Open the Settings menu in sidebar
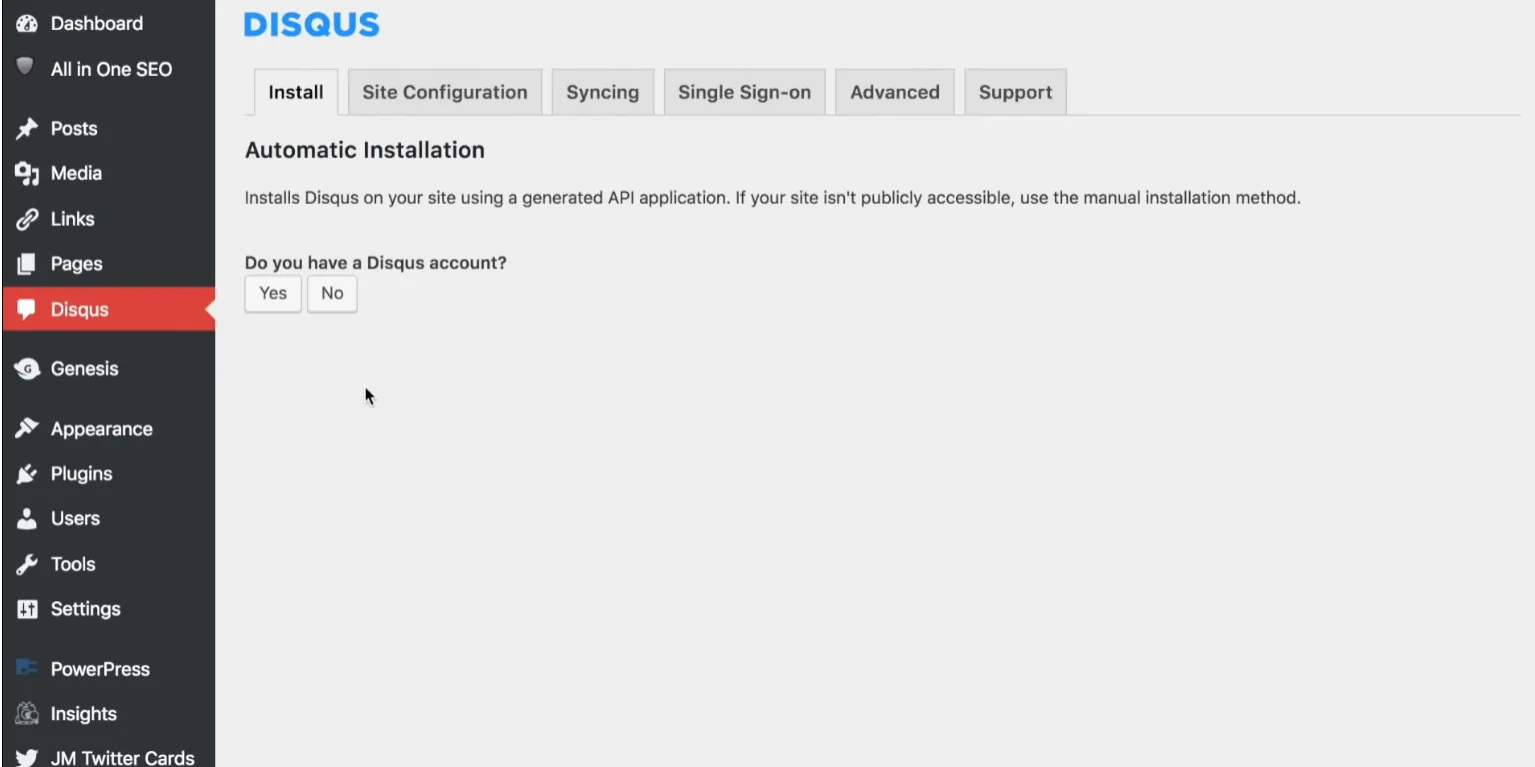The image size is (1535, 767). pyautogui.click(x=85, y=609)
